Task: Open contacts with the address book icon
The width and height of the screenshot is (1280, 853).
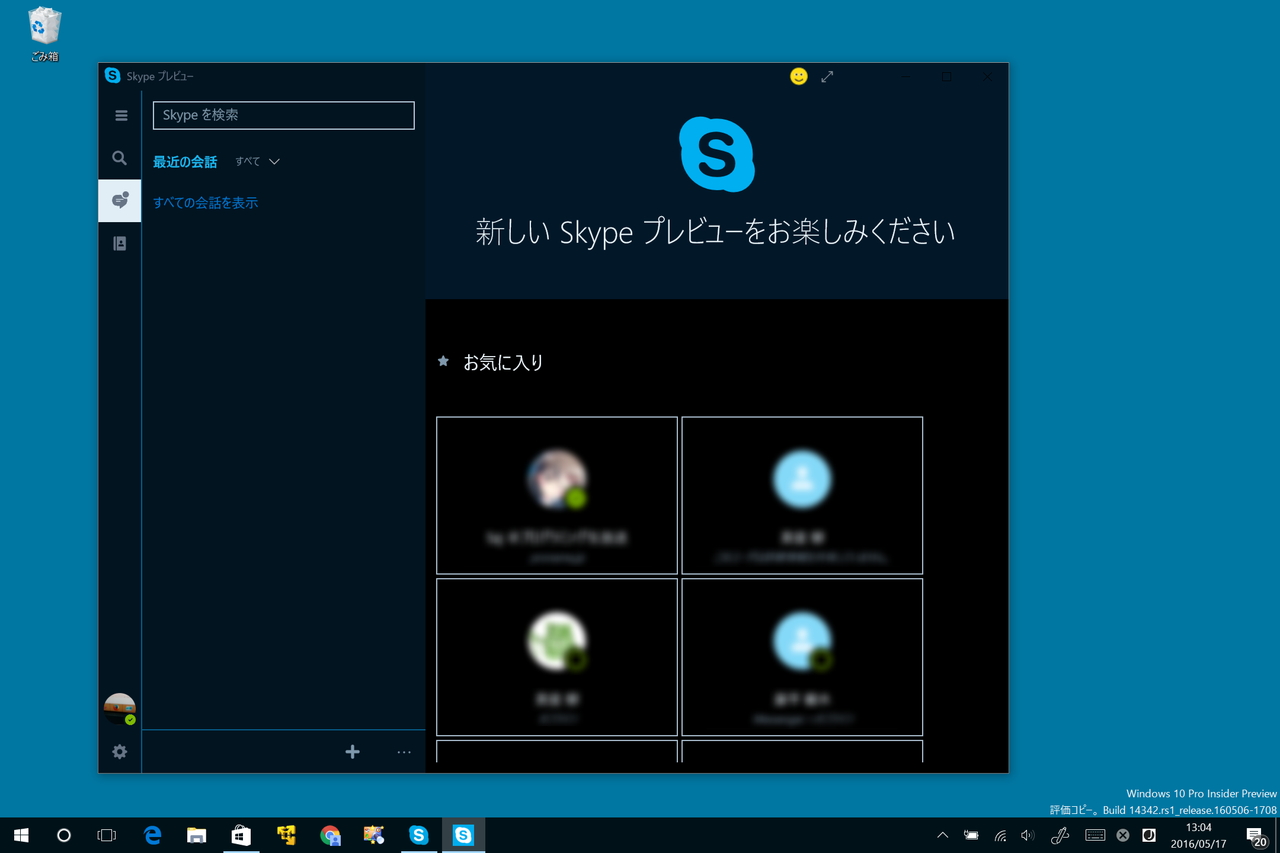Action: click(119, 242)
